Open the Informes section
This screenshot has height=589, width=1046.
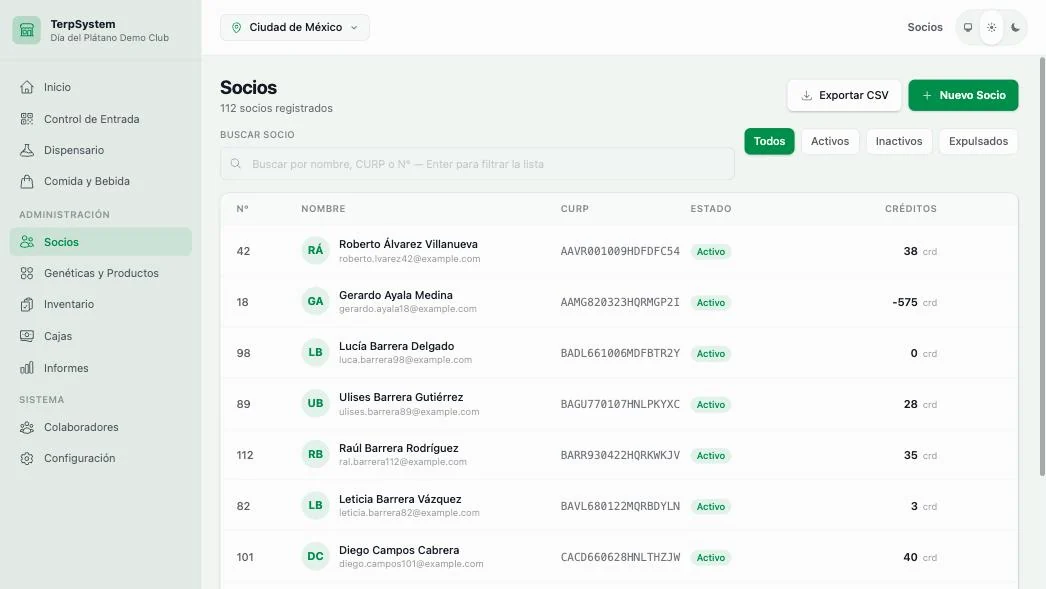pyautogui.click(x=101, y=368)
